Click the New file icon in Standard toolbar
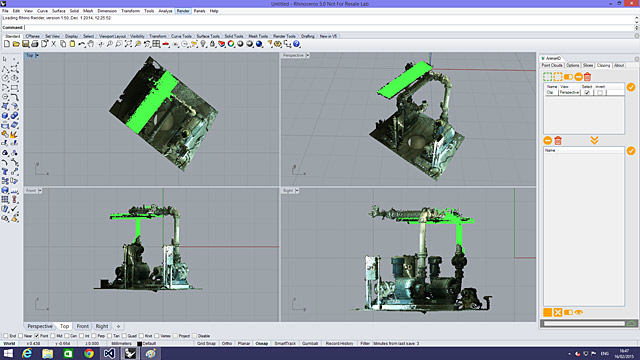 click(x=7, y=44)
